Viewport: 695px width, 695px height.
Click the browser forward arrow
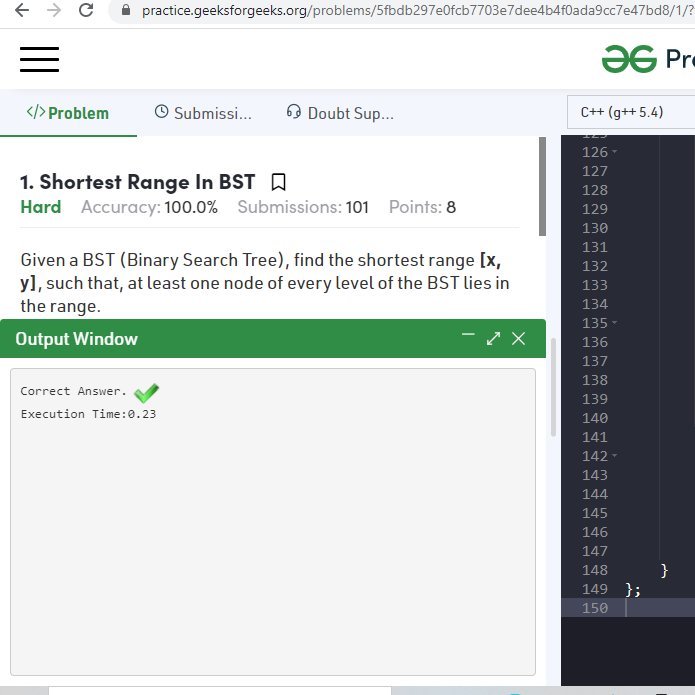[x=54, y=10]
